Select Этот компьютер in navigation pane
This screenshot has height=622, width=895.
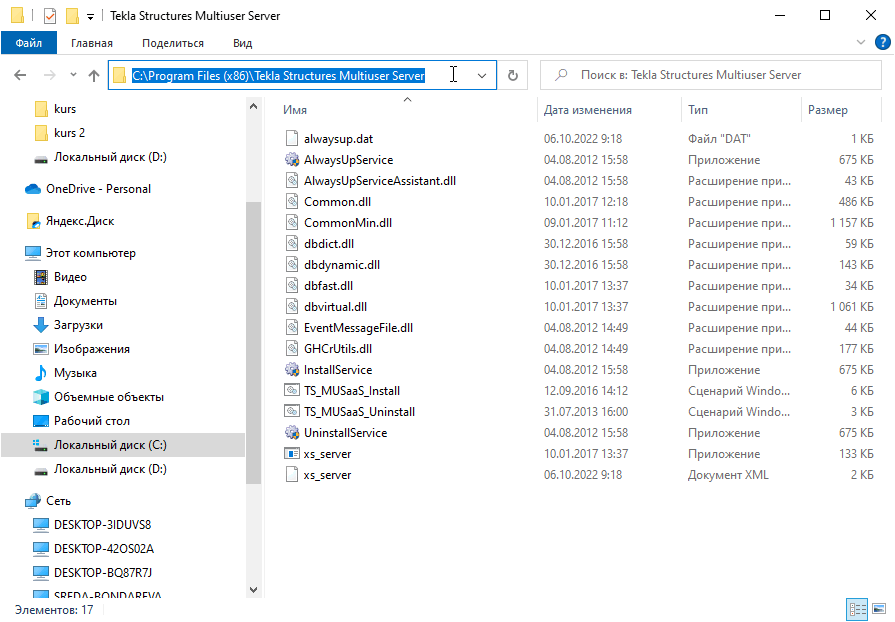pyautogui.click(x=91, y=253)
